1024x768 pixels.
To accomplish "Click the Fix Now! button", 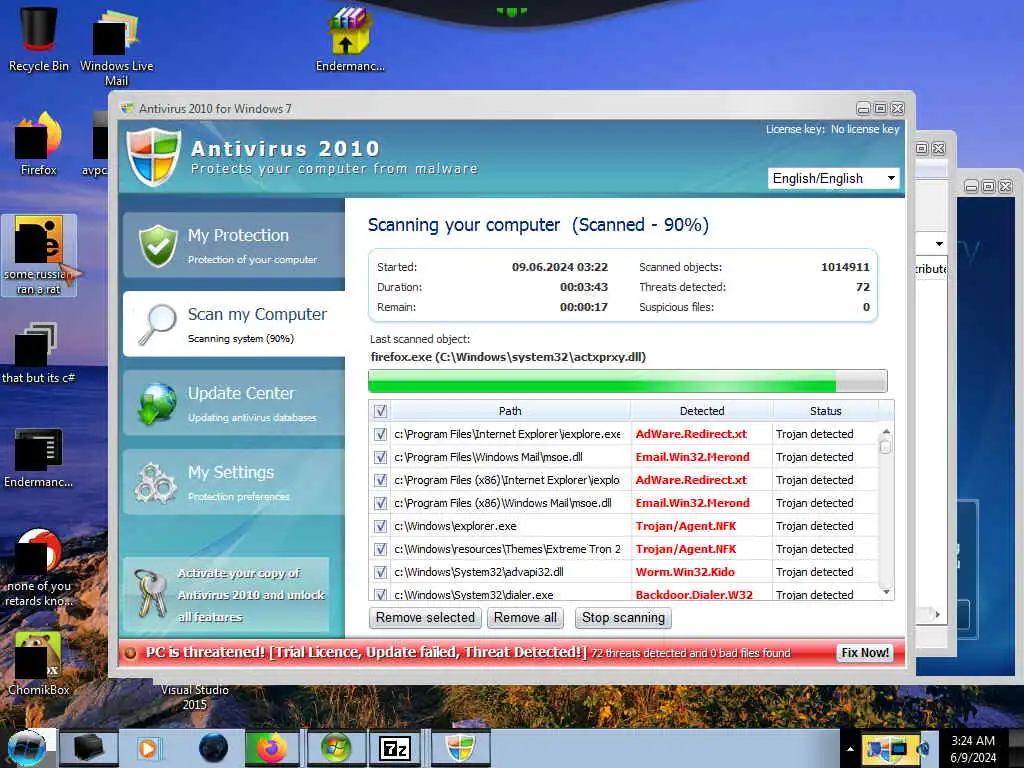I will click(865, 652).
